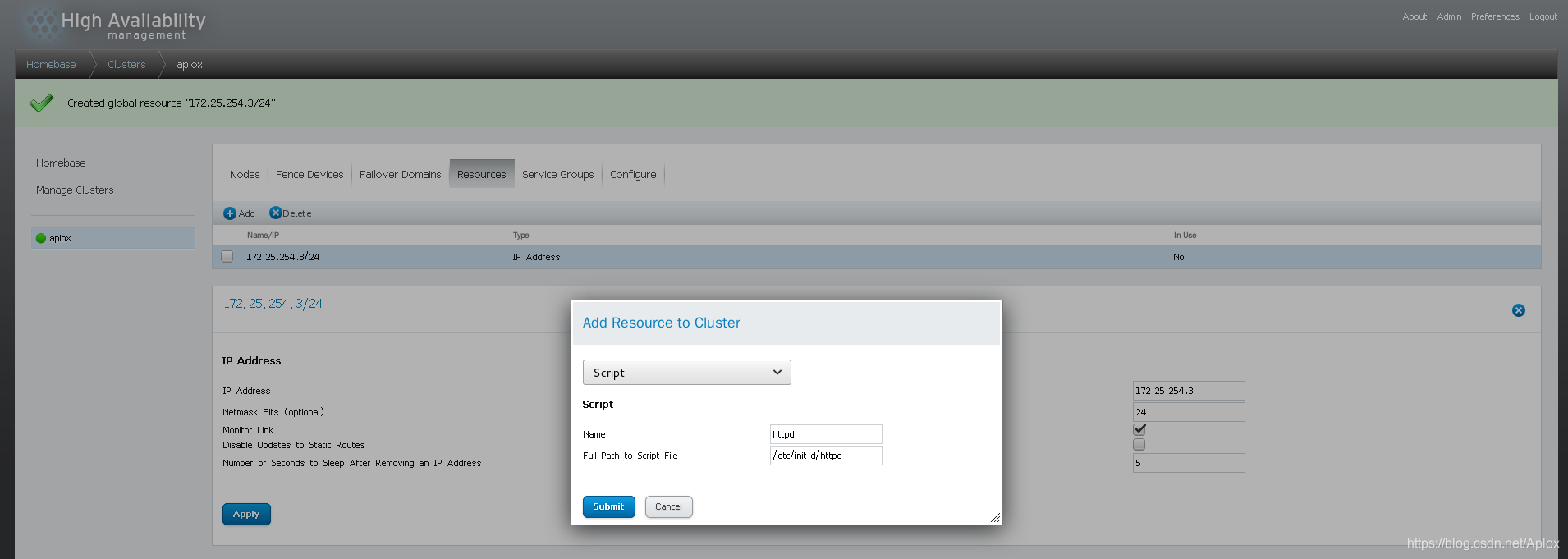The image size is (1568, 559).
Task: Click the Apply button
Action: [246, 514]
